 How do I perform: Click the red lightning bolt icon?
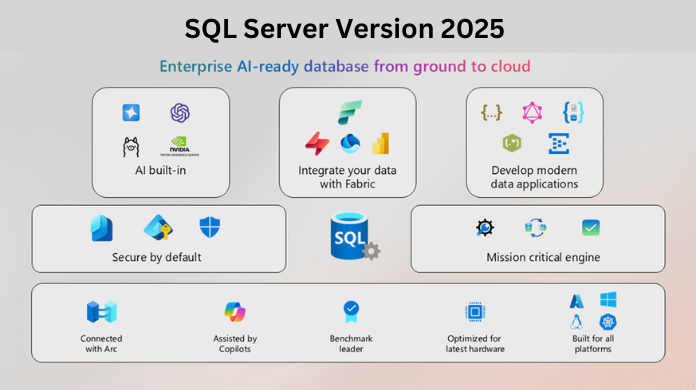(317, 143)
